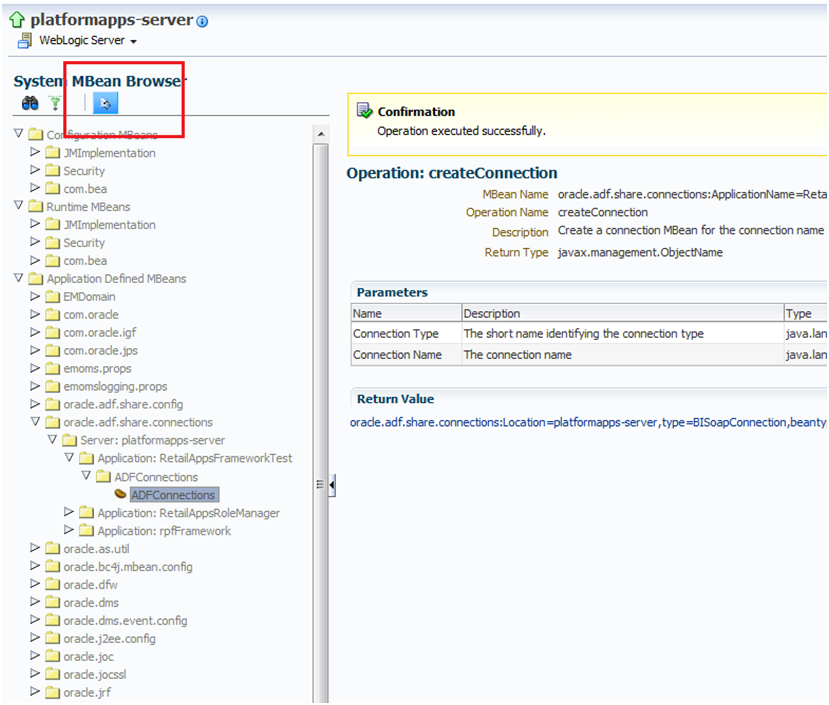The height and width of the screenshot is (705, 829).
Task: Click the highlighted refresh toolbar button
Action: point(105,103)
